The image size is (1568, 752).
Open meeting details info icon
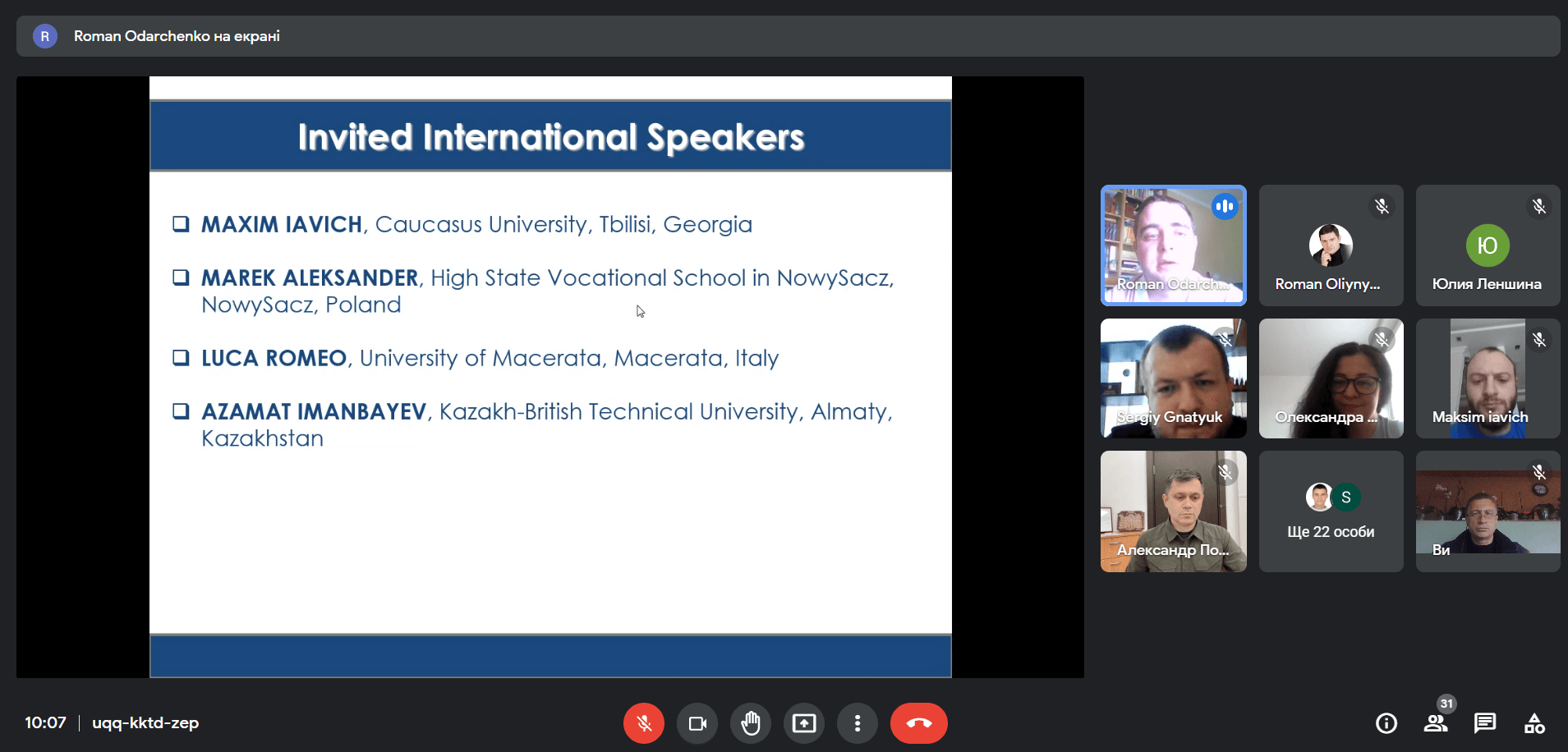point(1386,723)
